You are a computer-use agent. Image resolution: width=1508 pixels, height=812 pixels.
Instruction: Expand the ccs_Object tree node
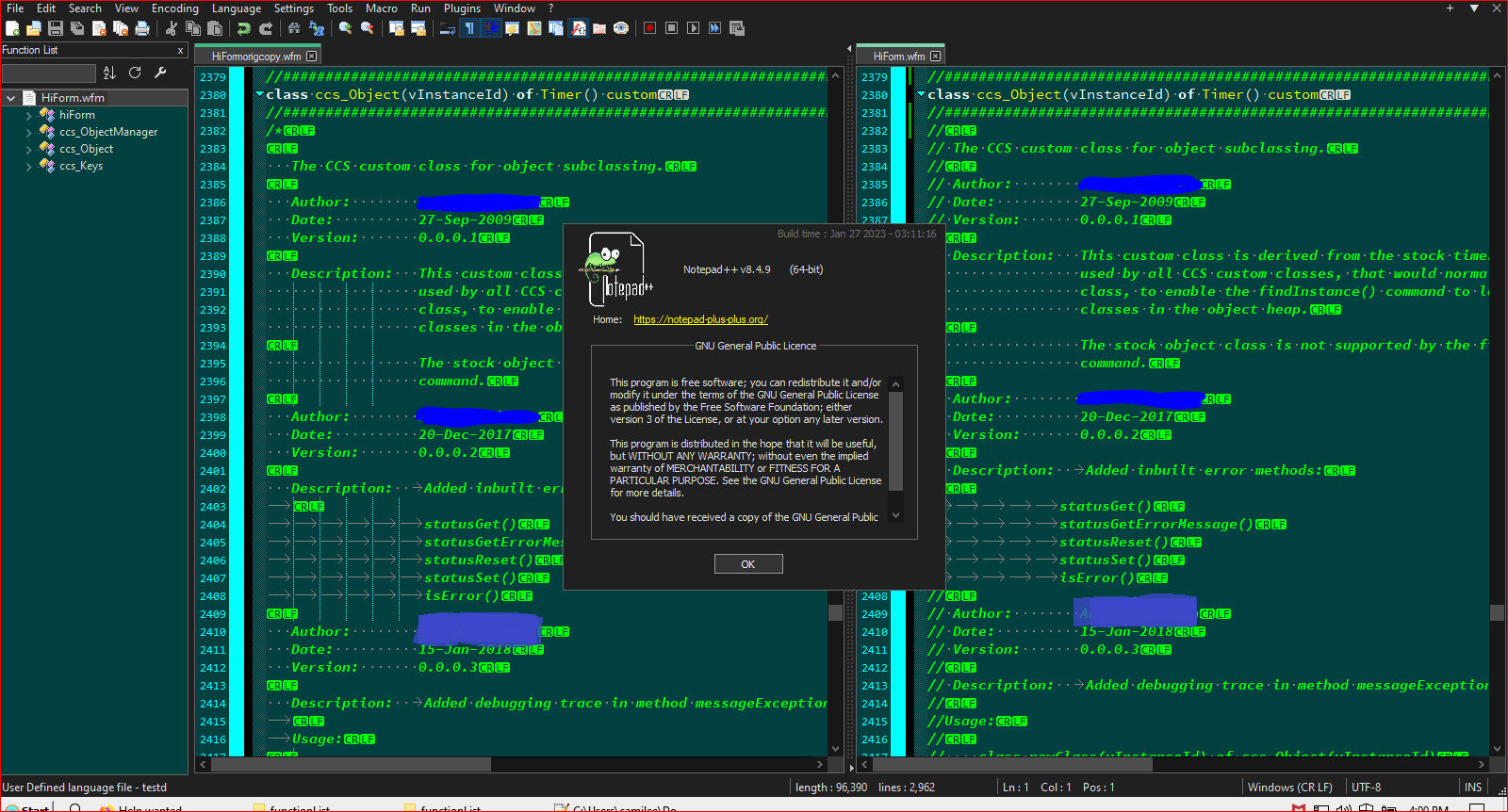28,149
